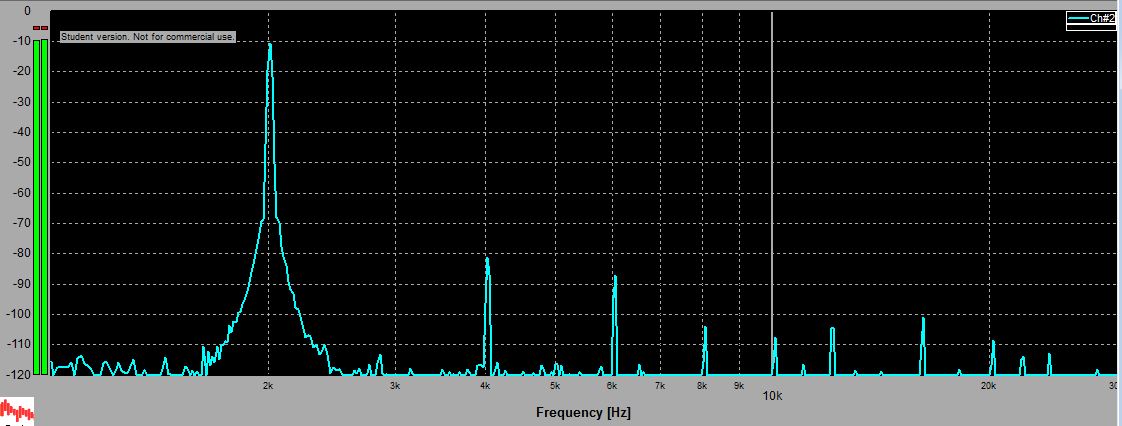Click the "-100" dB level axis label

click(19, 314)
